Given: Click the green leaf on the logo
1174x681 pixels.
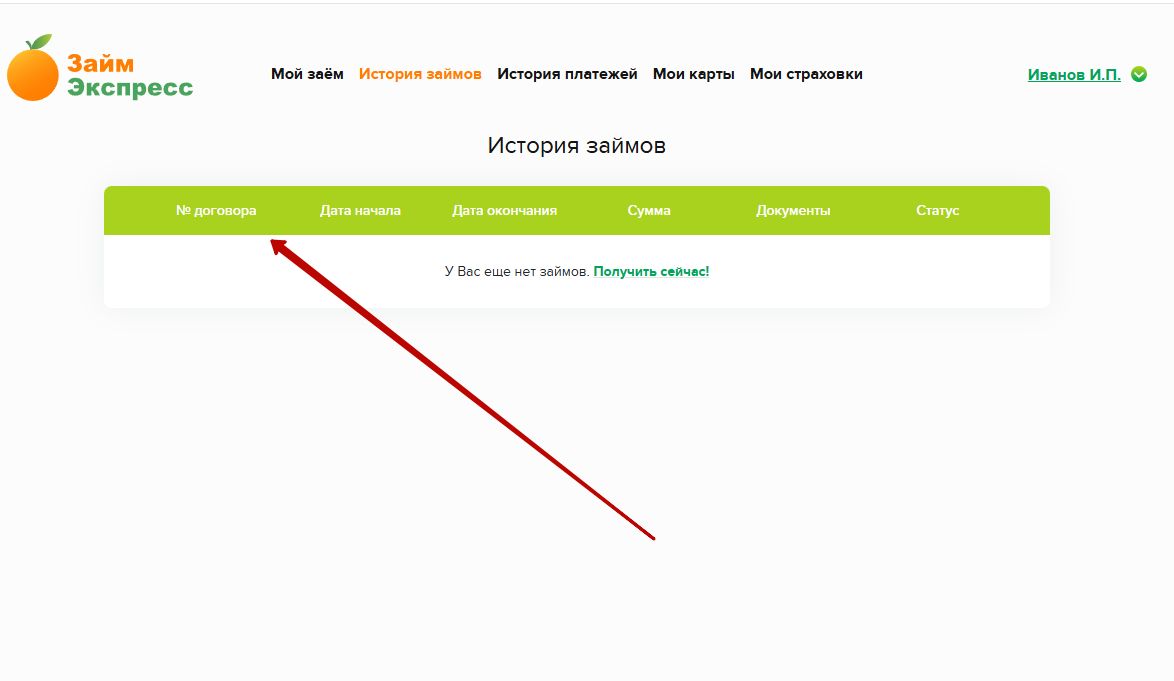Looking at the screenshot, I should [41, 41].
